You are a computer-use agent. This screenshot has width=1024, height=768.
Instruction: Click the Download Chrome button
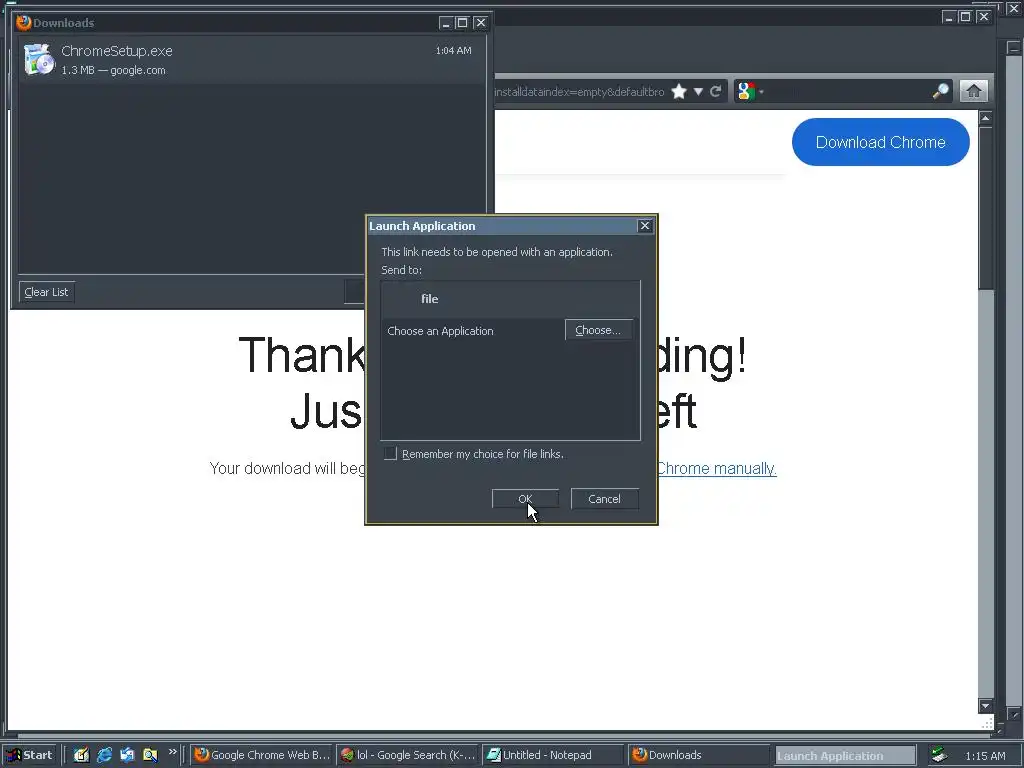coord(880,142)
